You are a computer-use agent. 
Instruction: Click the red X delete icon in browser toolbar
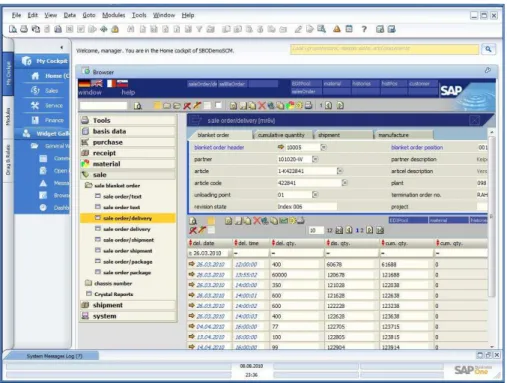tap(262, 106)
